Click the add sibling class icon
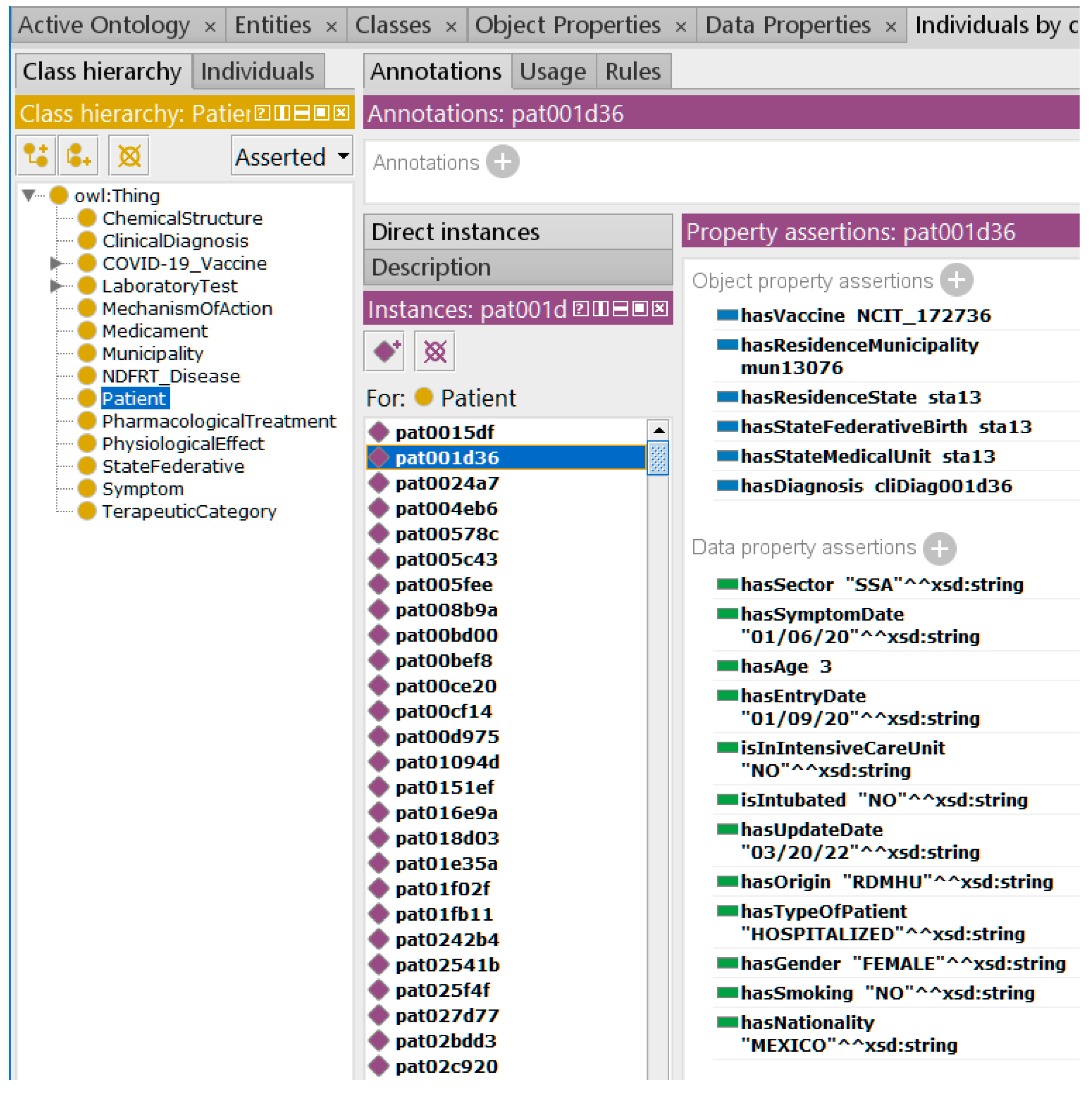The height and width of the screenshot is (1093, 1092). [78, 155]
